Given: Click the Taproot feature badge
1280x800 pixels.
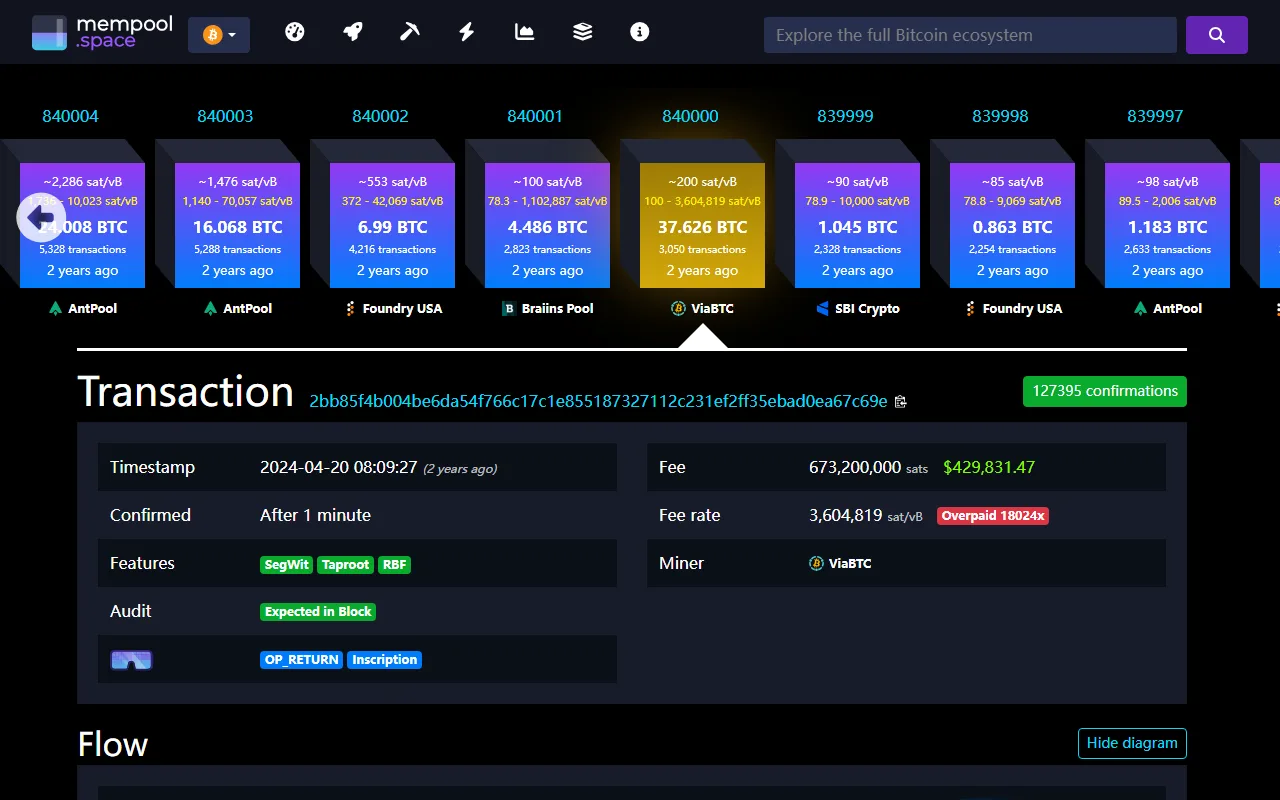Looking at the screenshot, I should click(x=346, y=564).
